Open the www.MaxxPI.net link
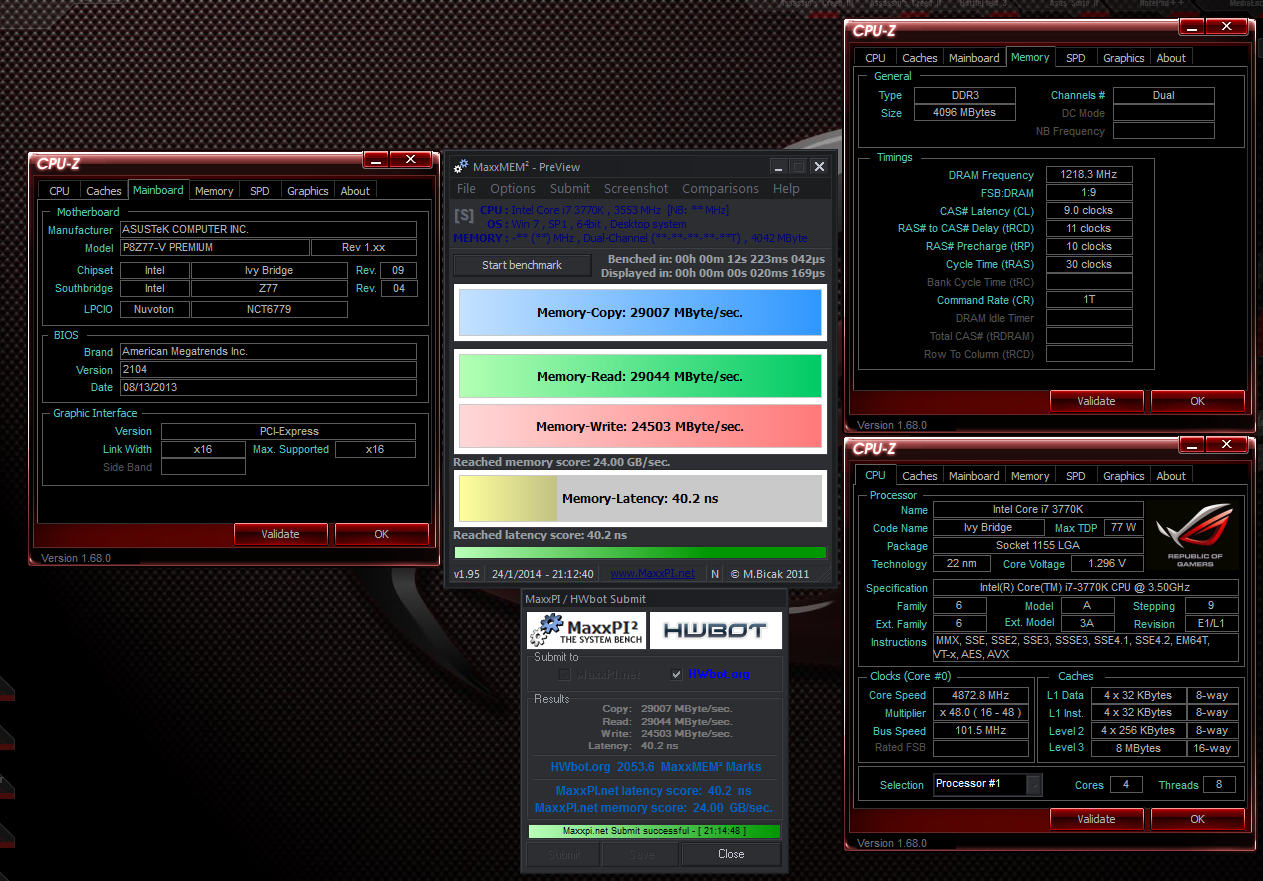 coord(653,574)
